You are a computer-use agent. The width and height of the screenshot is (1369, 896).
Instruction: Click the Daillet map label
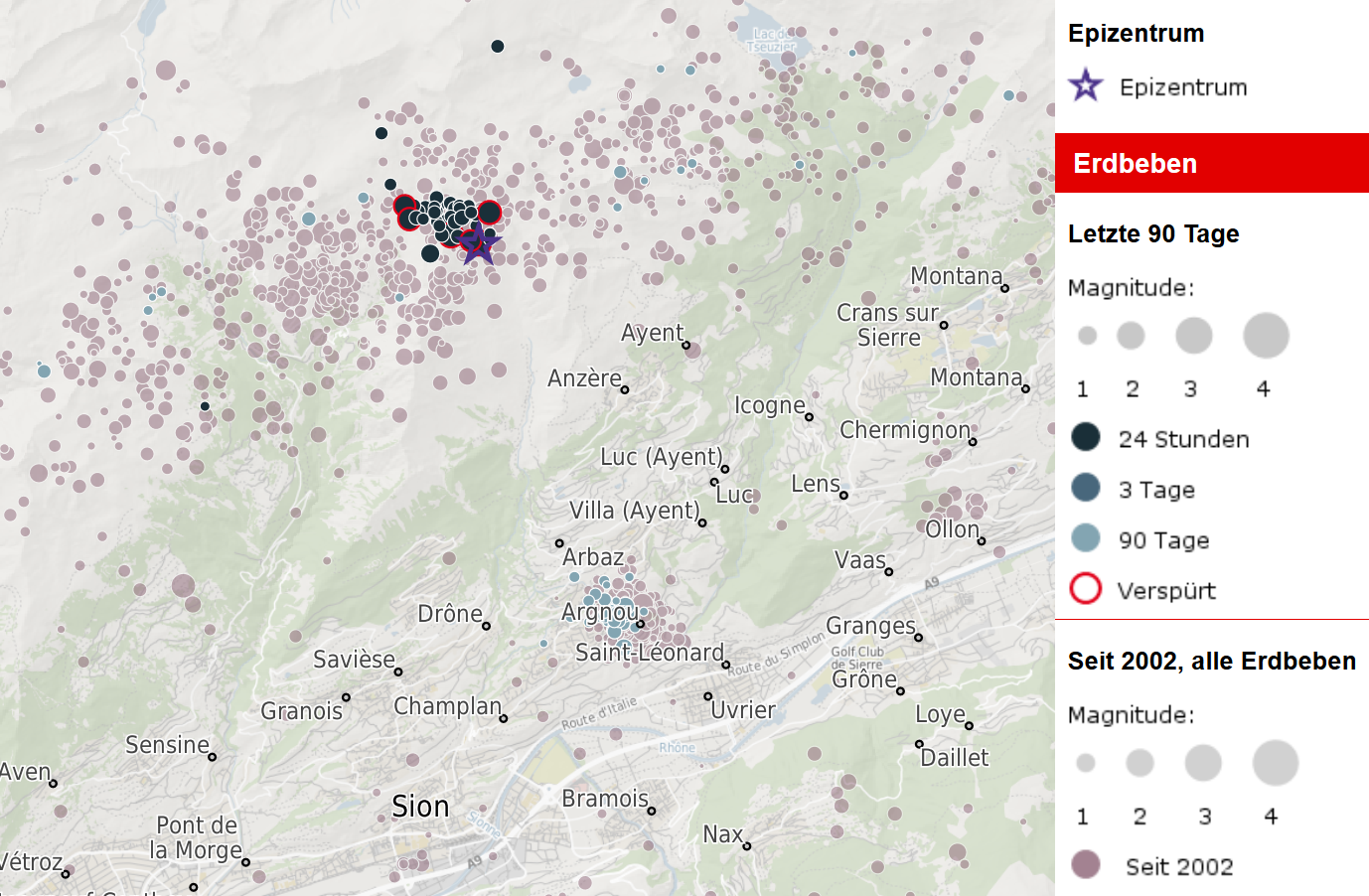[x=955, y=758]
